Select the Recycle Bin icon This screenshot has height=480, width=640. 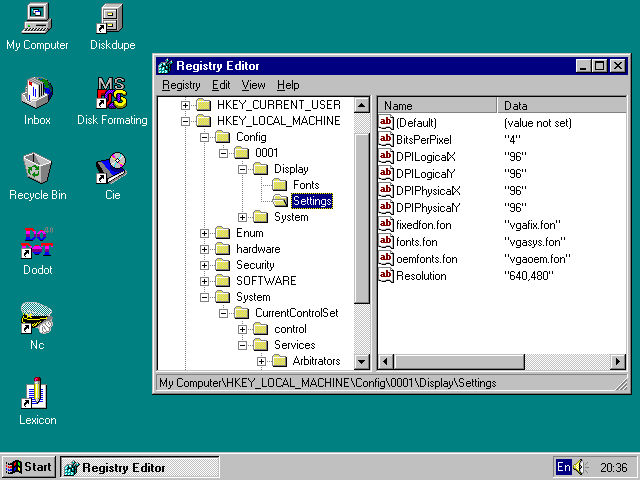pyautogui.click(x=37, y=168)
